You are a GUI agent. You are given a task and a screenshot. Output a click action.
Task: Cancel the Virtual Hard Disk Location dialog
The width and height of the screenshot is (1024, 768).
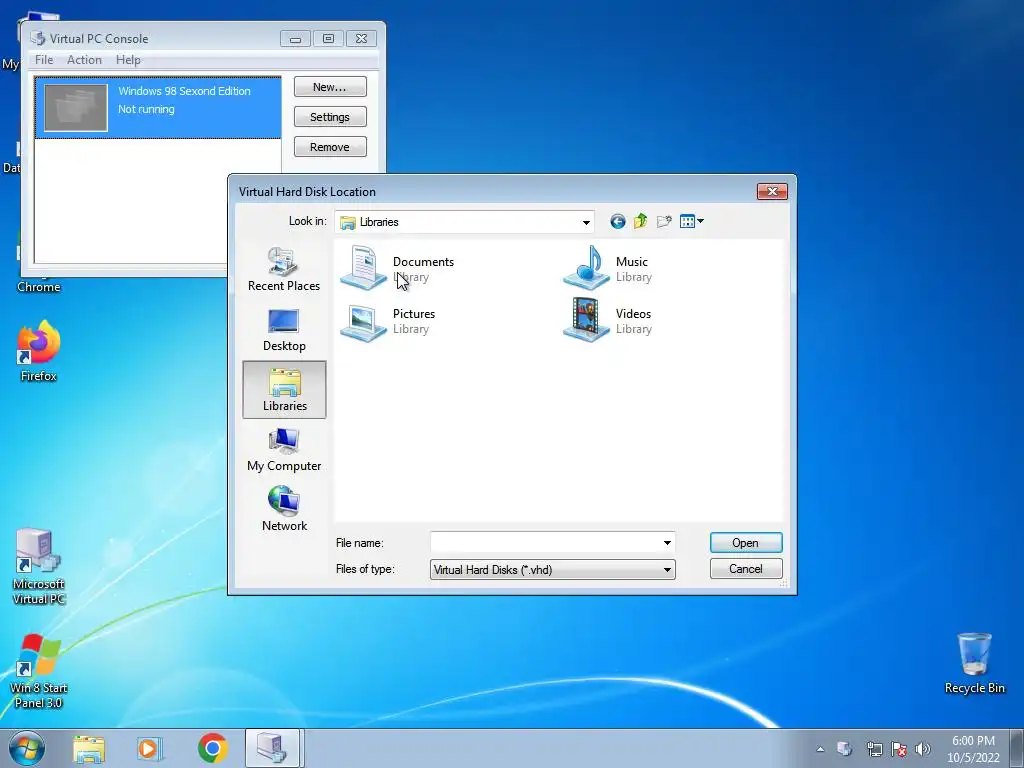tap(746, 569)
